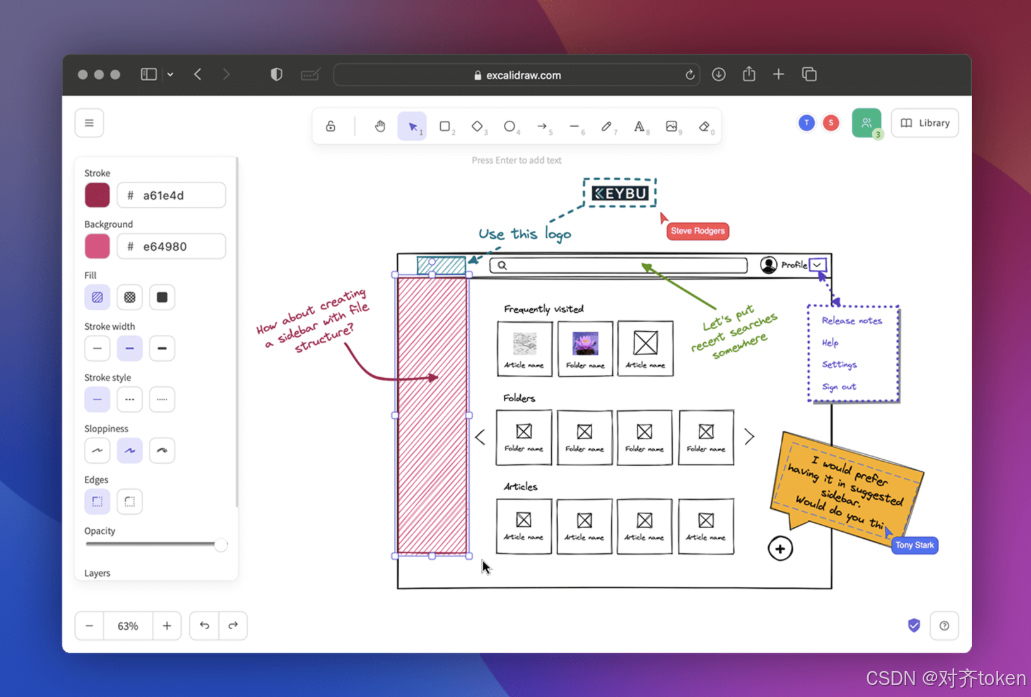Select the Diamond tool
1031x697 pixels.
(x=477, y=126)
